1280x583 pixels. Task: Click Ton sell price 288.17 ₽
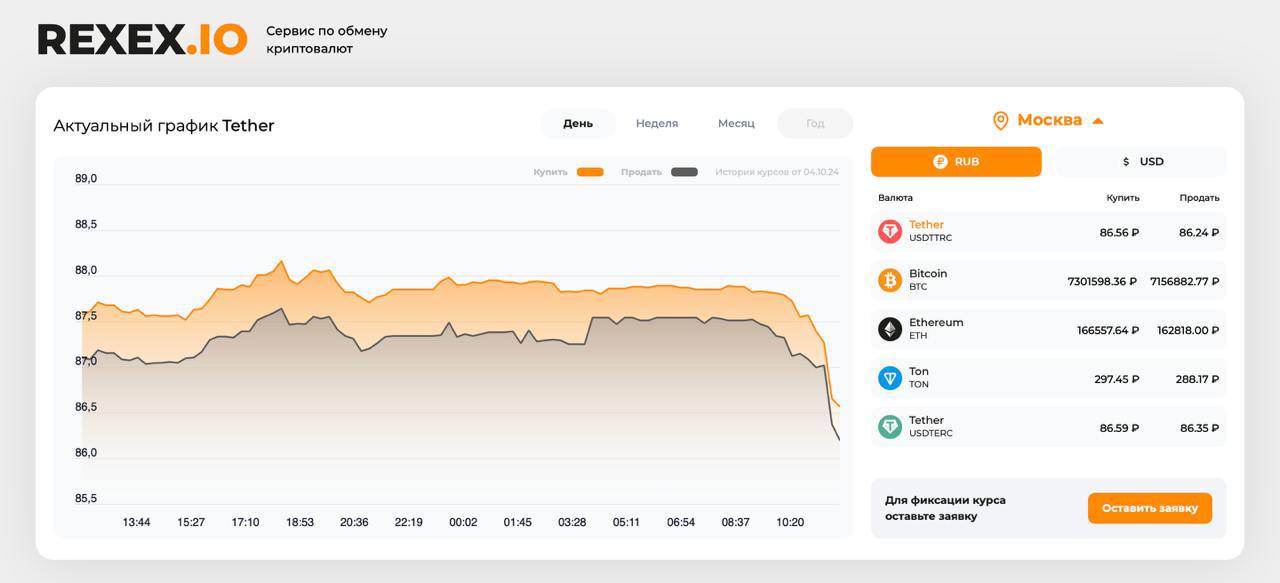click(x=1197, y=379)
